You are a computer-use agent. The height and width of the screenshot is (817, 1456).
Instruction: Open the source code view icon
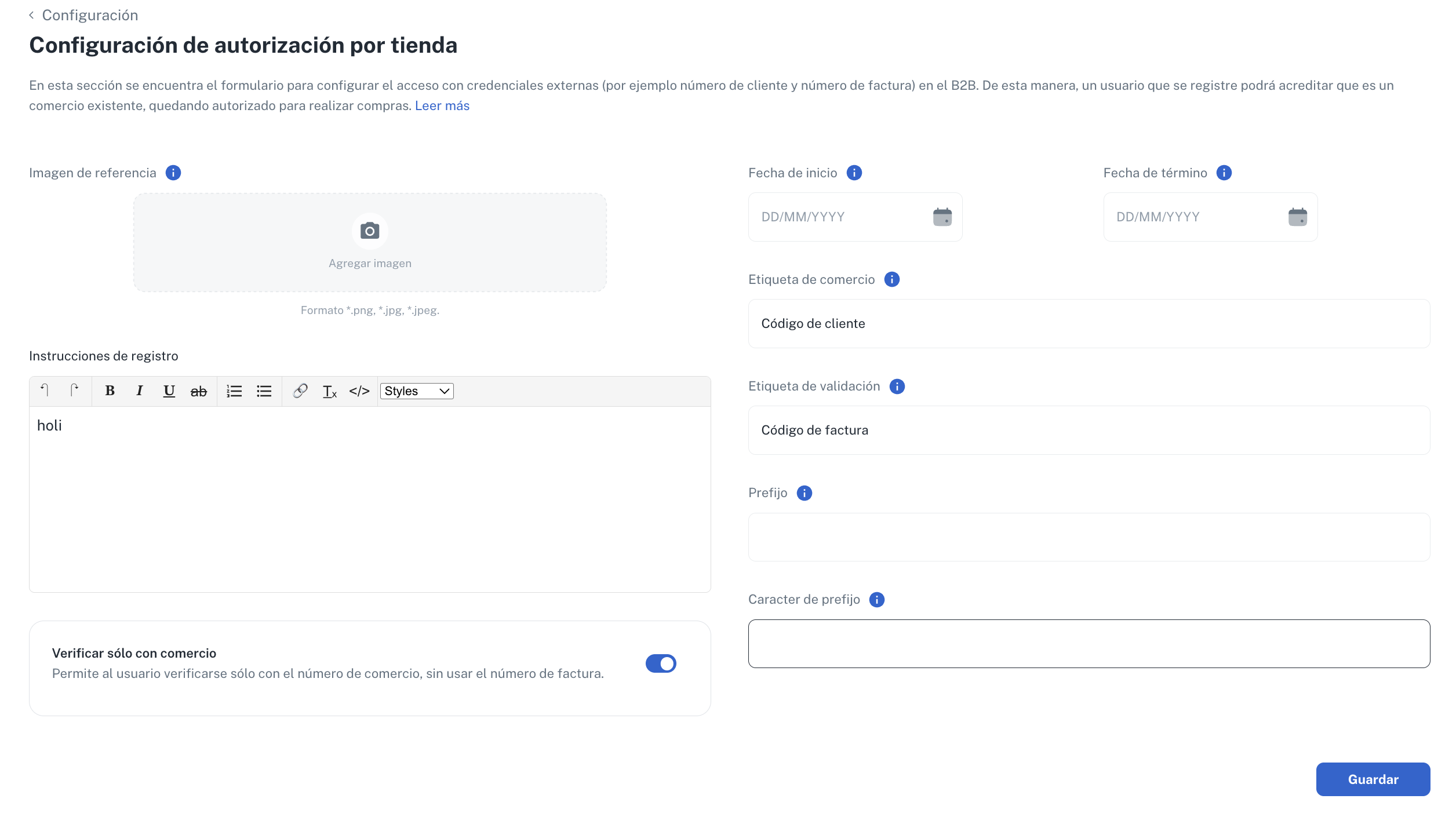pyautogui.click(x=359, y=391)
